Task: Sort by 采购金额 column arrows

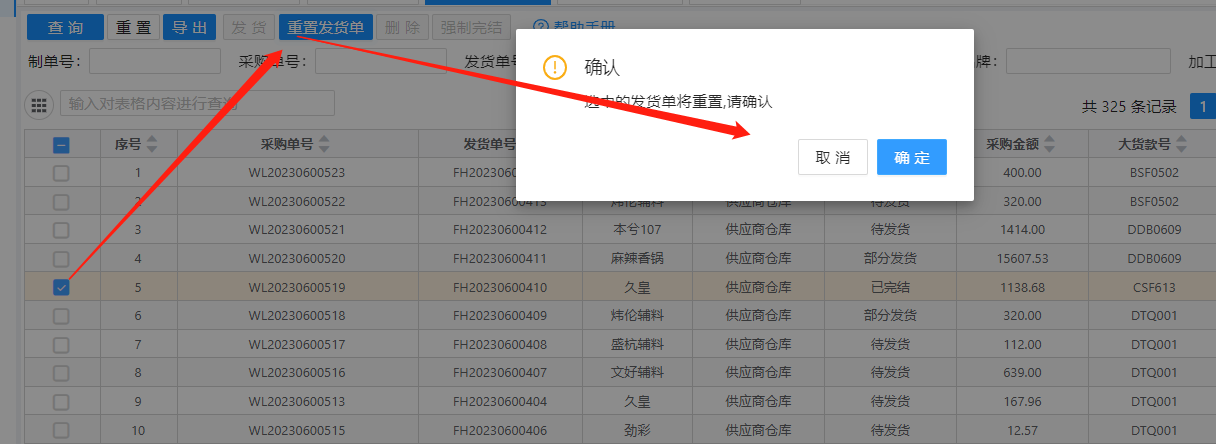Action: point(1048,145)
